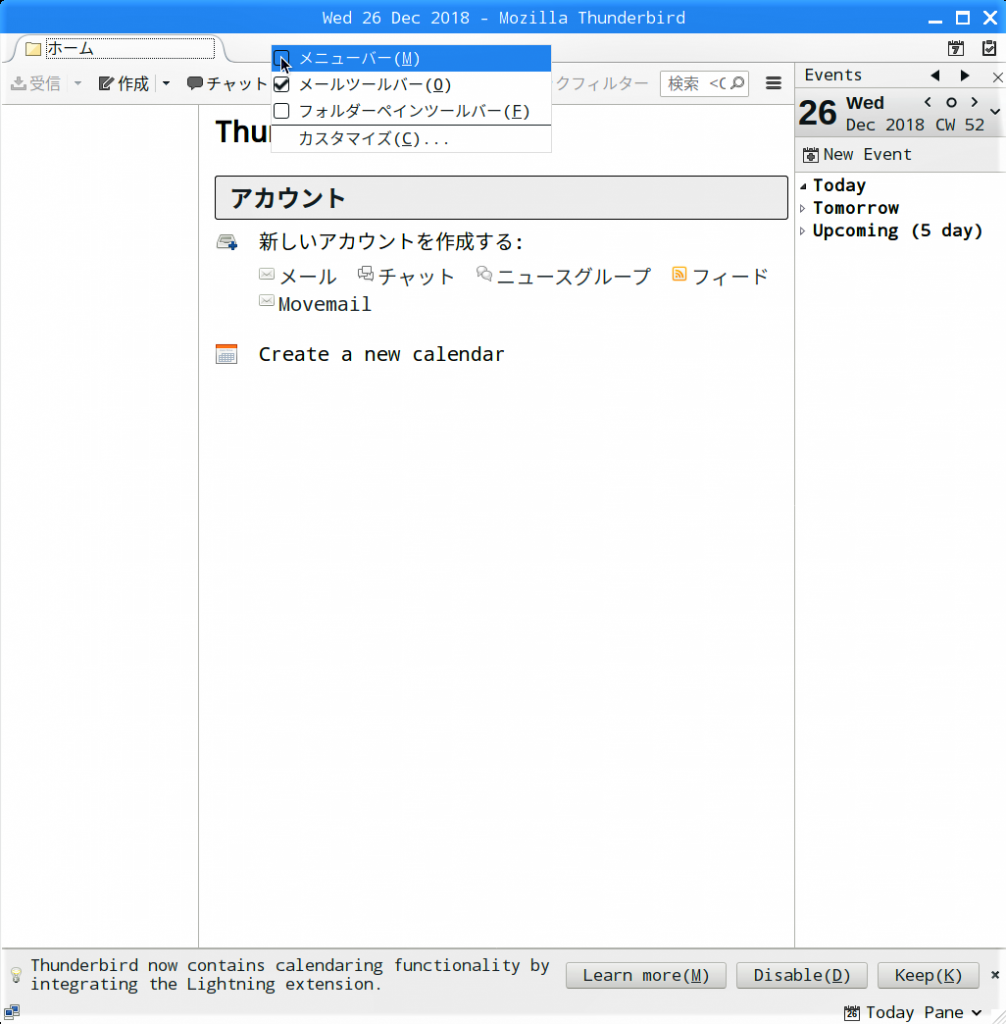
Task: Close the Events pane
Action: click(997, 77)
